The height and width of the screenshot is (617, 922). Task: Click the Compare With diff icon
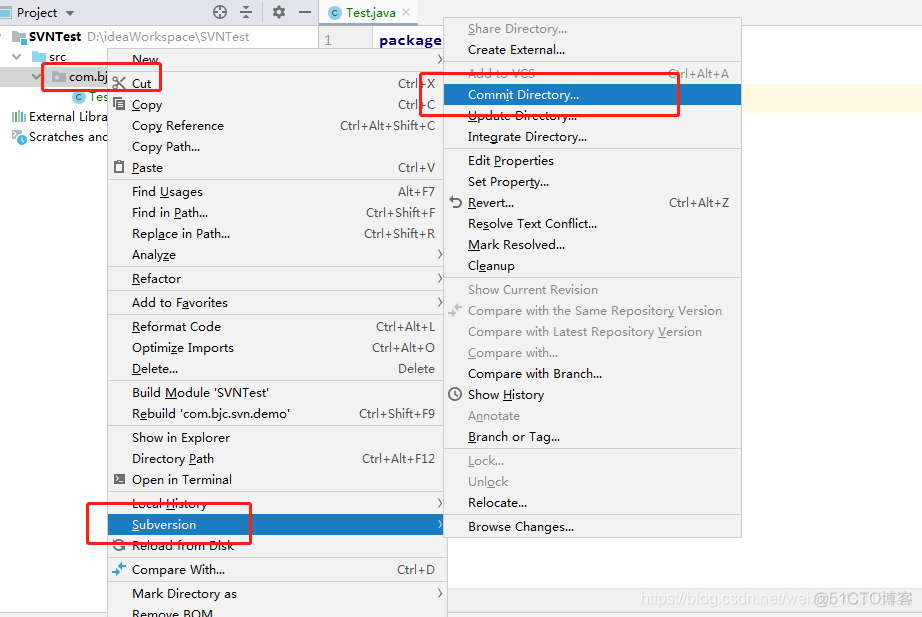[119, 569]
